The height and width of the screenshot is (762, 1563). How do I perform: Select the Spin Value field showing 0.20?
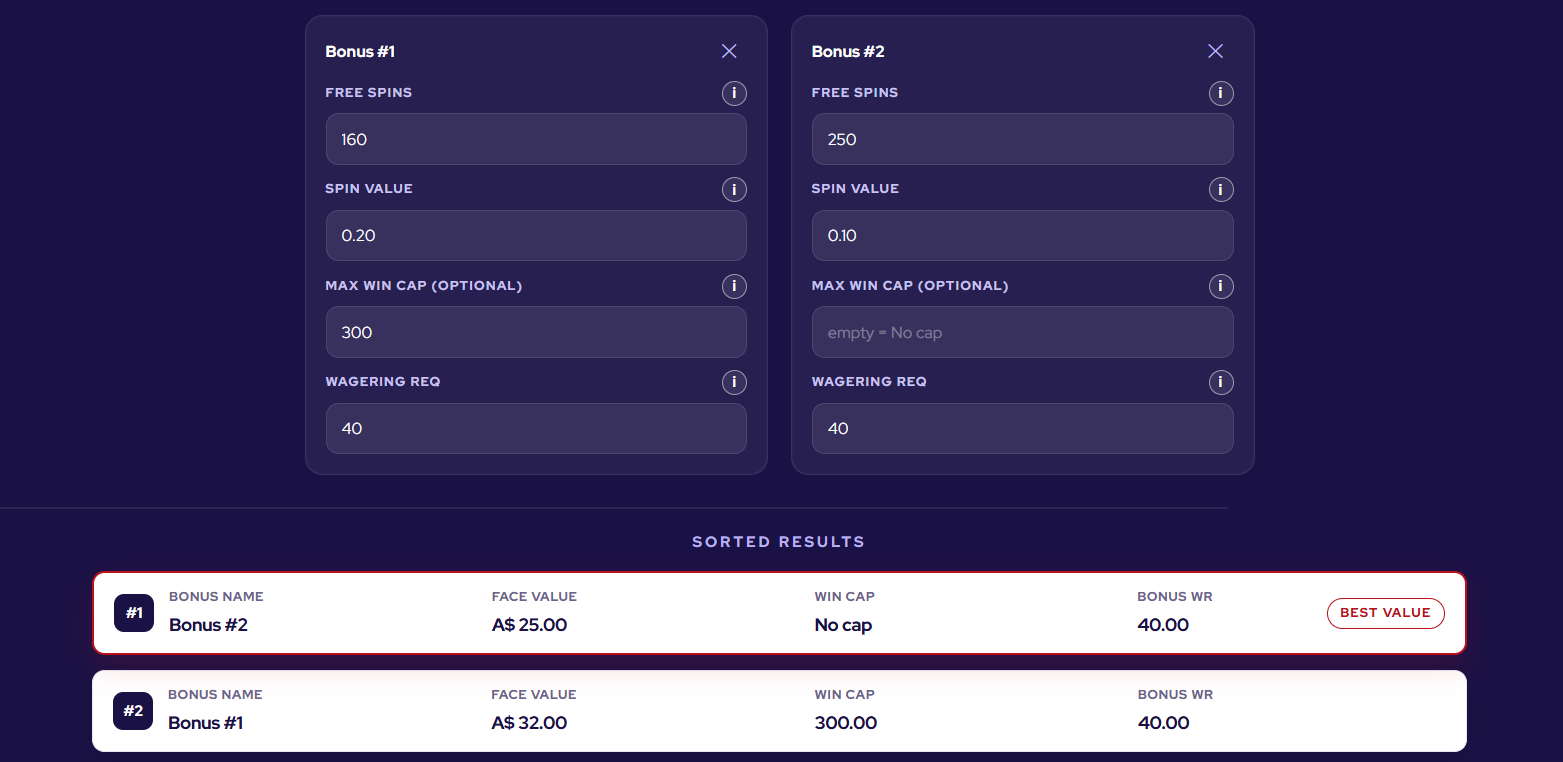pyautogui.click(x=536, y=235)
